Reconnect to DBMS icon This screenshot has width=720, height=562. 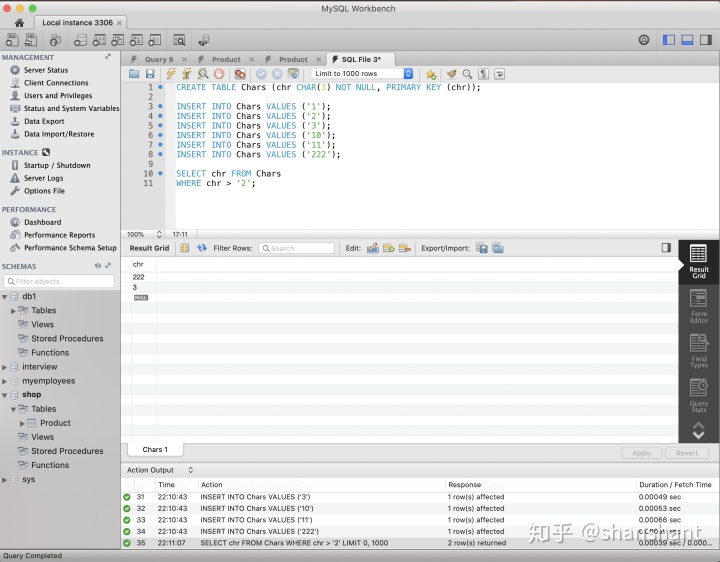click(204, 40)
